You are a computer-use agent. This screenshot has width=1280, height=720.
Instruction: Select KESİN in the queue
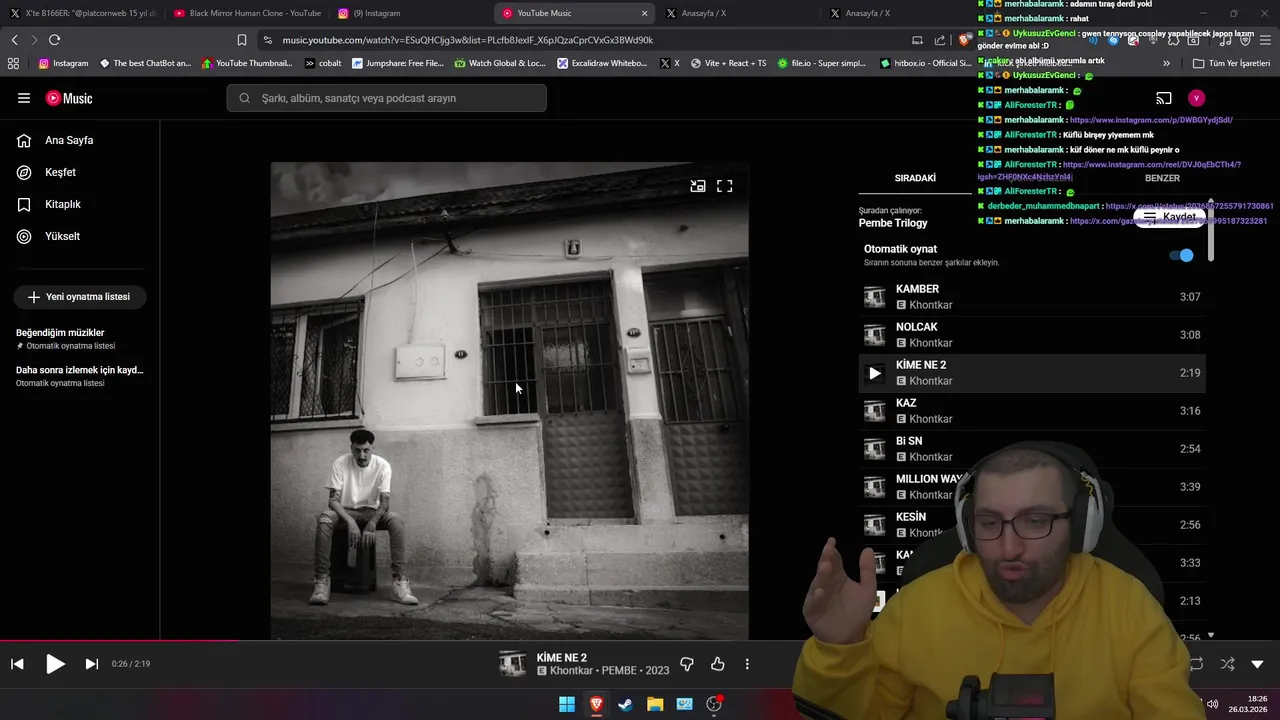click(1032, 525)
